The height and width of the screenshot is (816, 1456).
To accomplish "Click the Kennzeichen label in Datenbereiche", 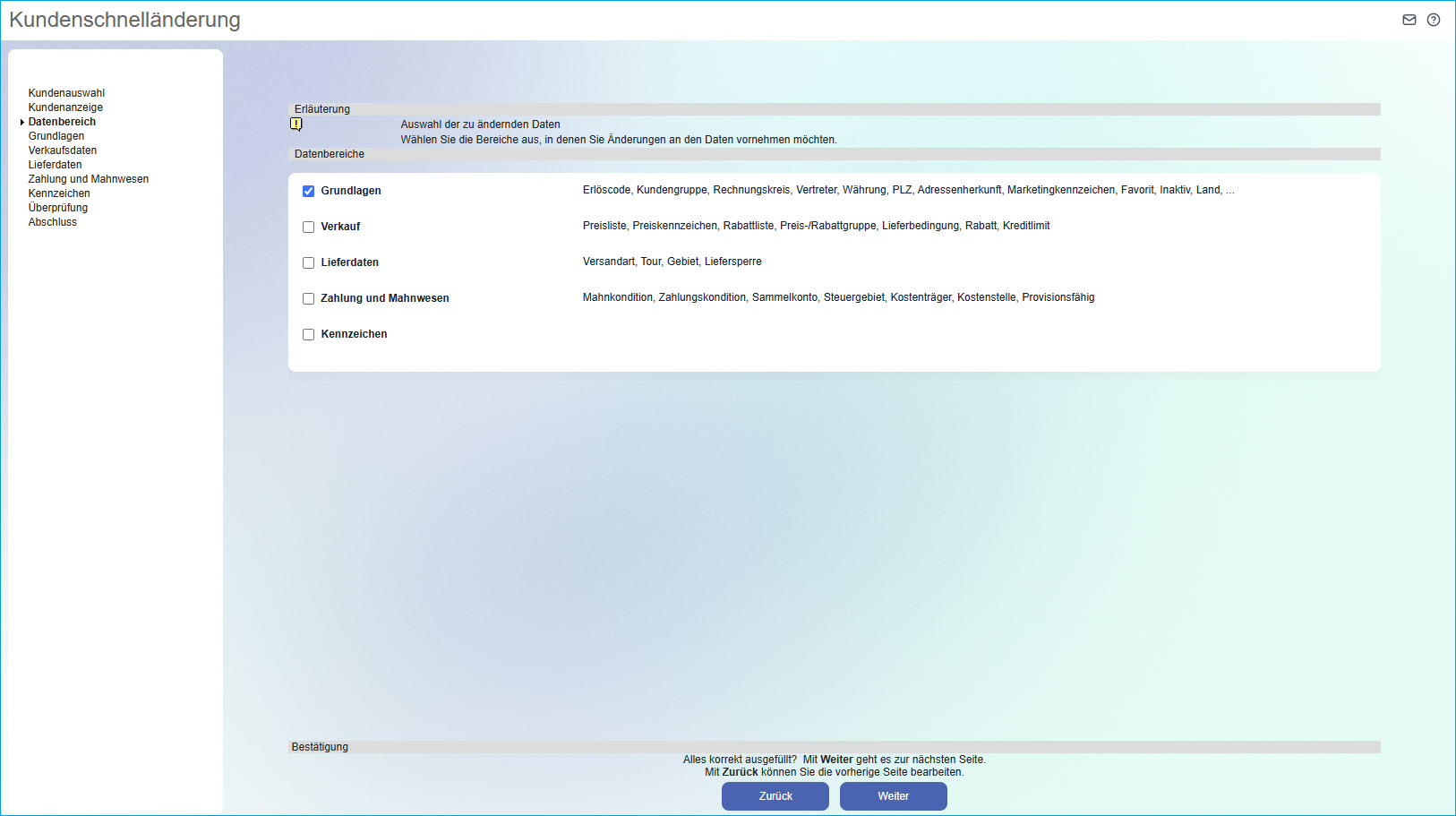I will pyautogui.click(x=355, y=334).
